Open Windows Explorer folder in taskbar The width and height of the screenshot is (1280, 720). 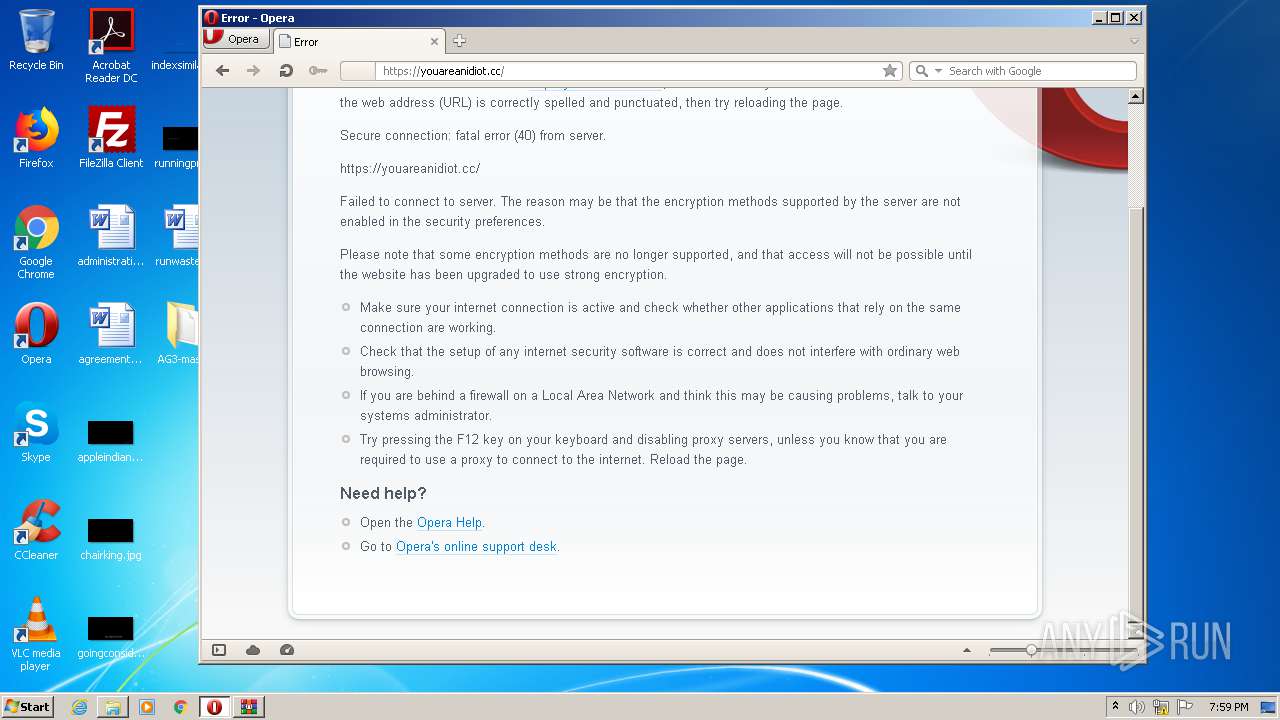tap(113, 707)
